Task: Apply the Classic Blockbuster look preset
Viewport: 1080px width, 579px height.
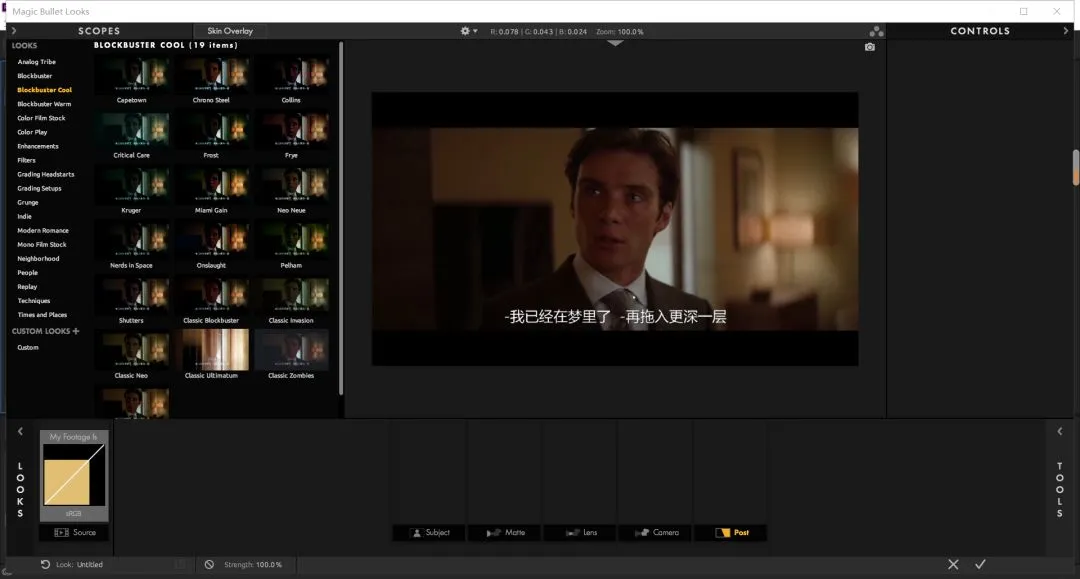Action: tap(211, 295)
